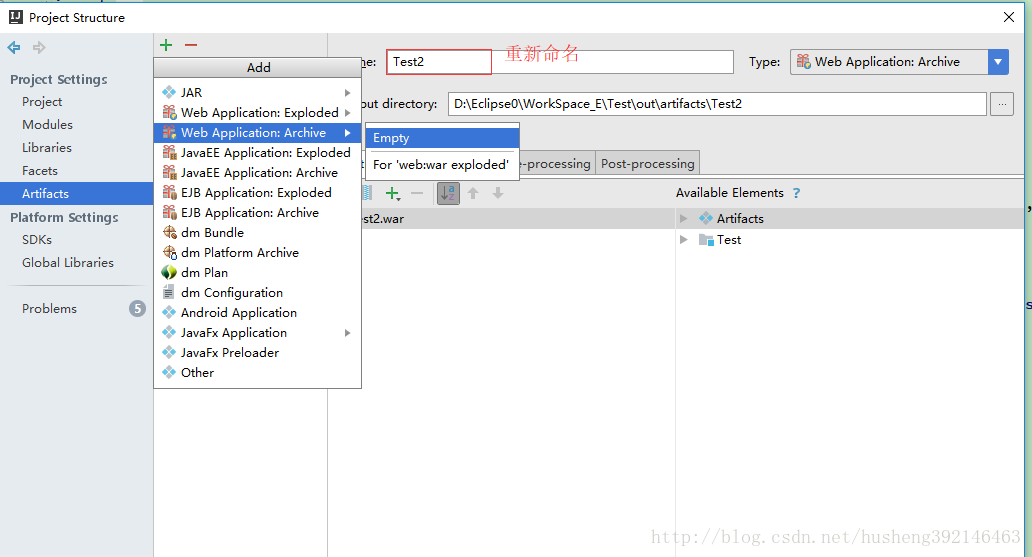Click the Available Elements help question mark

(796, 193)
